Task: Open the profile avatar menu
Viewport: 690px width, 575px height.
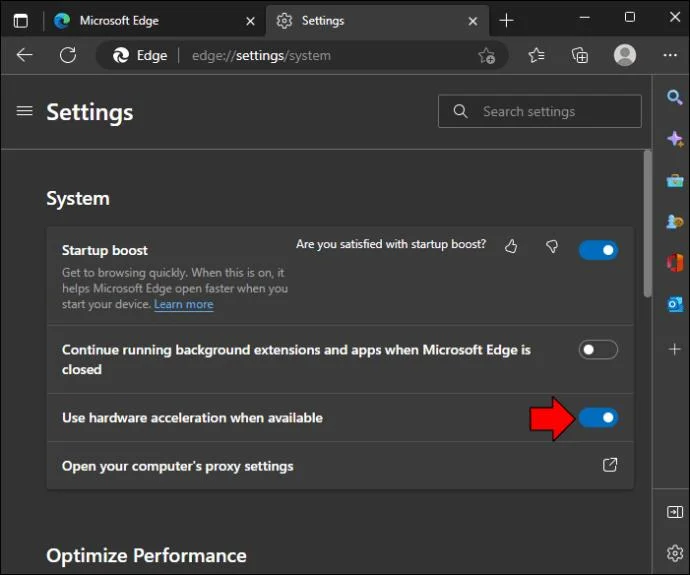Action: (624, 55)
